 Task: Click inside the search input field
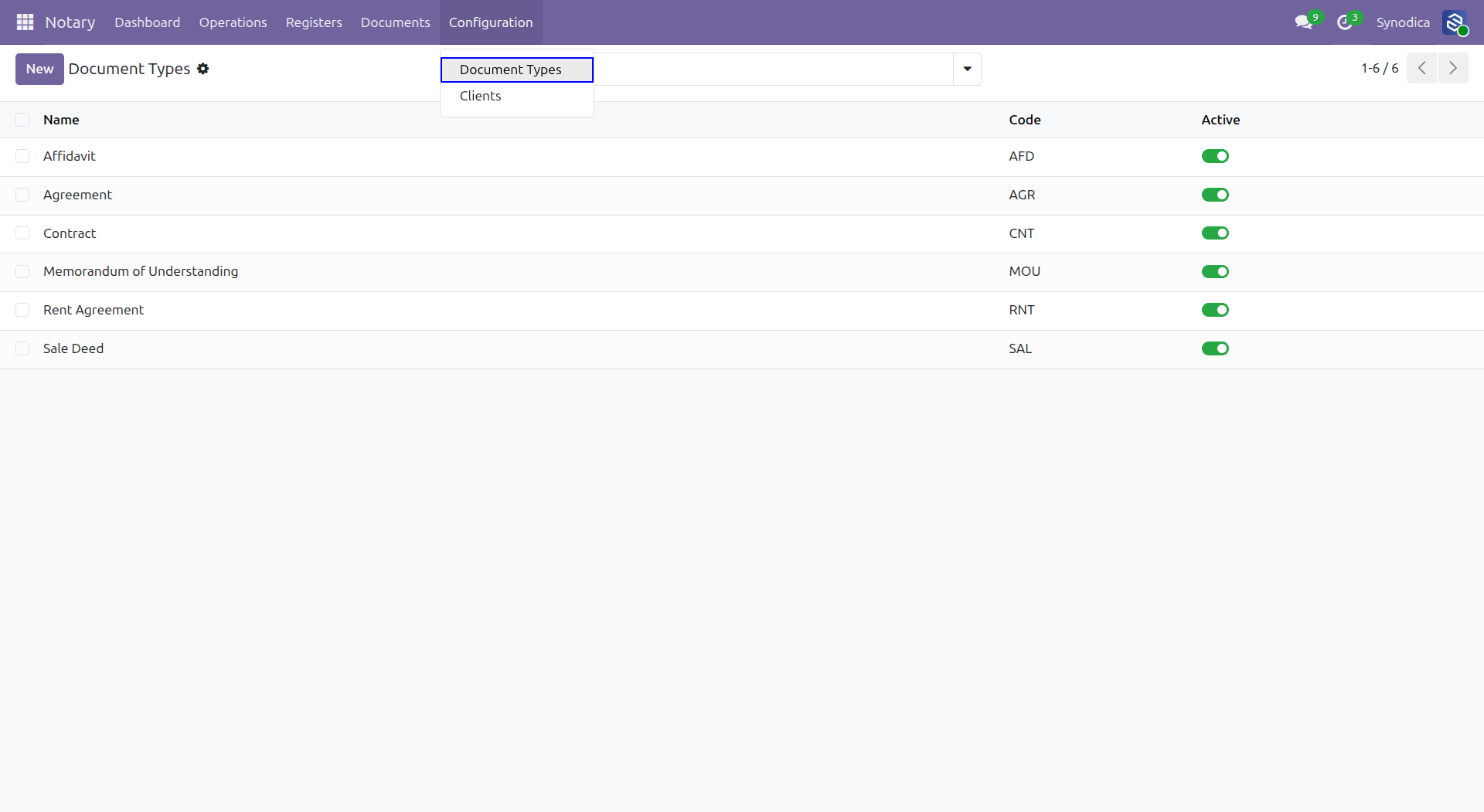773,69
